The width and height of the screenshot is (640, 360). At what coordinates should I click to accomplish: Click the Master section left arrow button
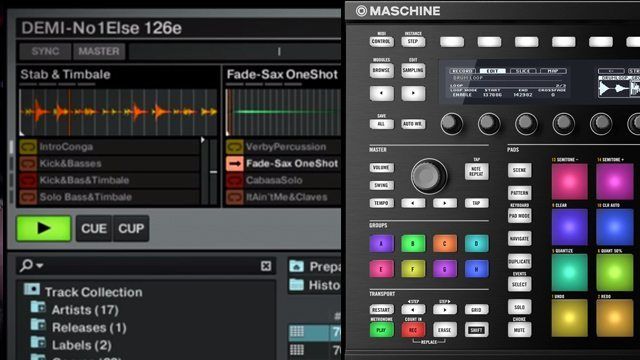pos(413,203)
